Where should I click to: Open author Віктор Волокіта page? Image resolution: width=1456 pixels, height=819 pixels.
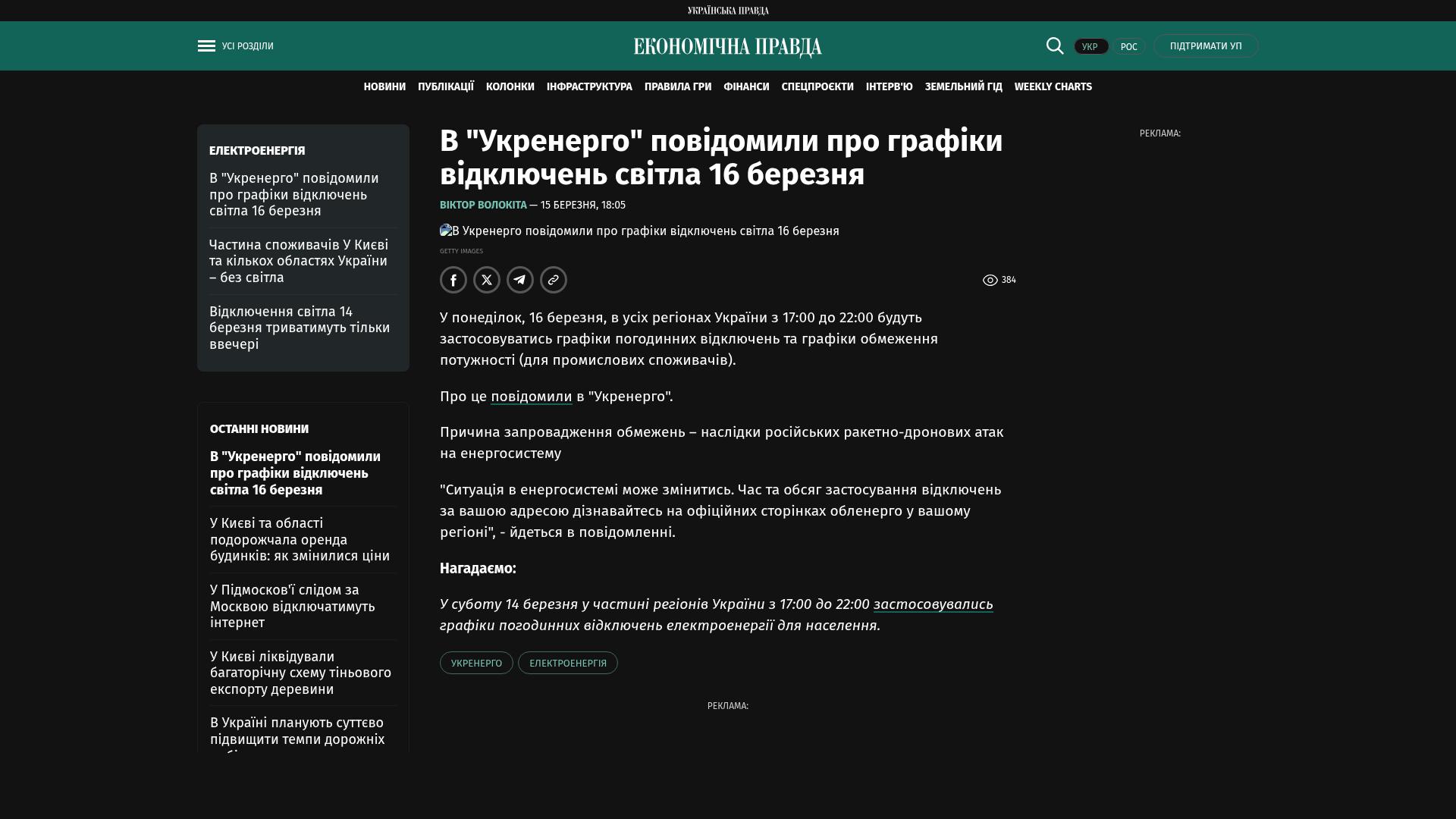click(483, 206)
